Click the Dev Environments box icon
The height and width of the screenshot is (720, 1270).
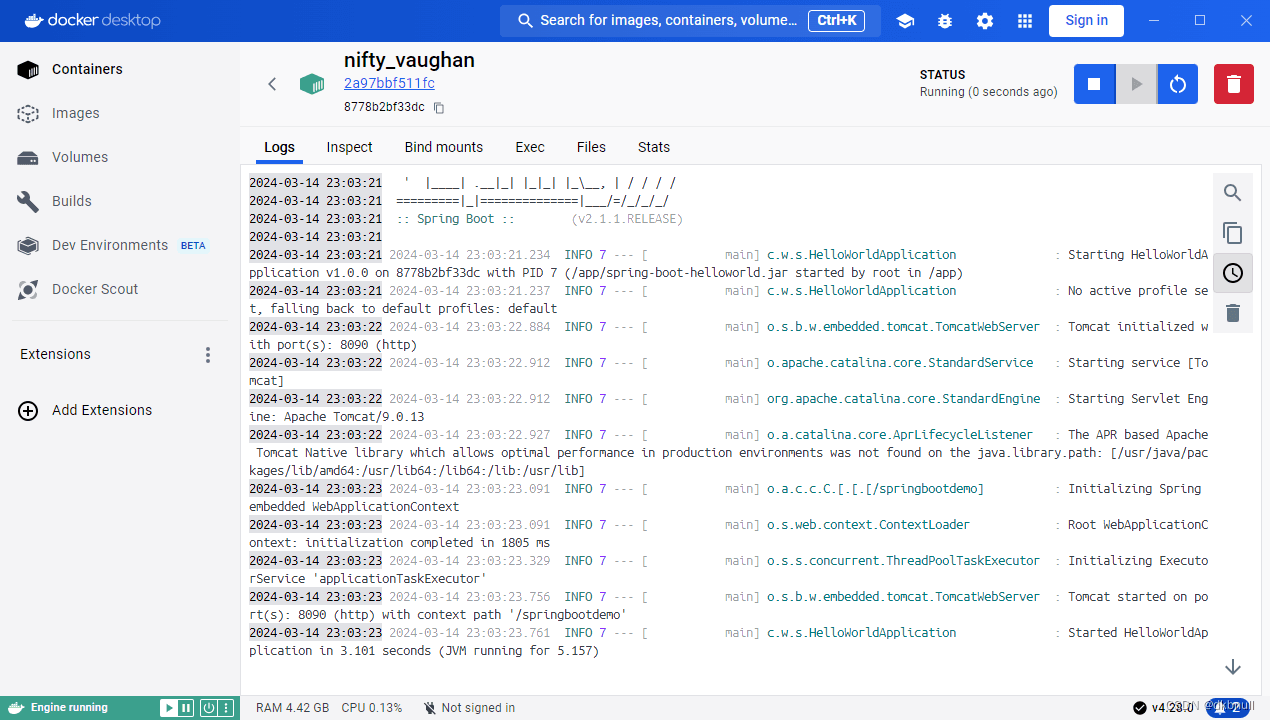click(28, 245)
